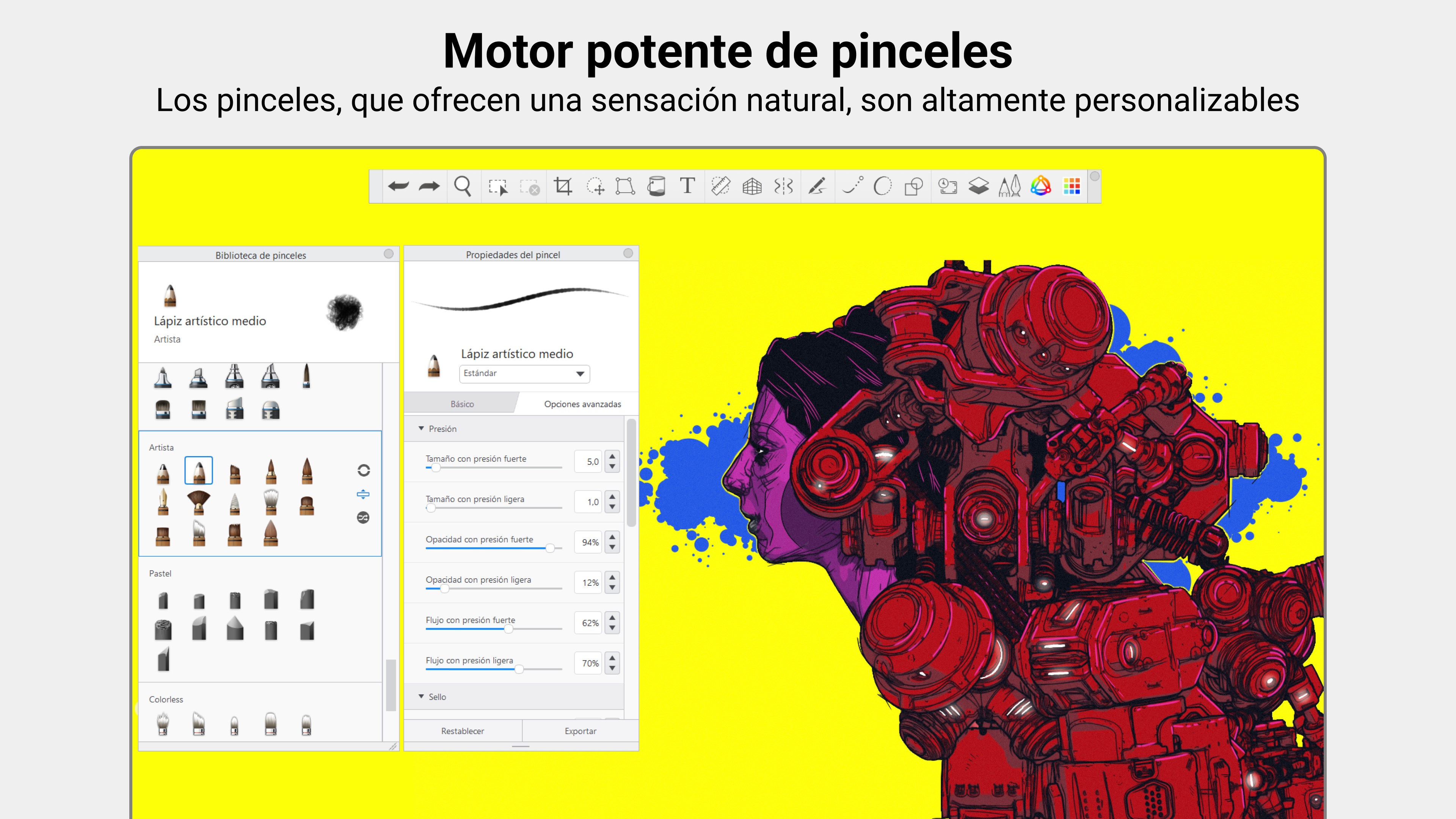This screenshot has height=819, width=1456.
Task: Open the Perspective guides tool
Action: 752,186
